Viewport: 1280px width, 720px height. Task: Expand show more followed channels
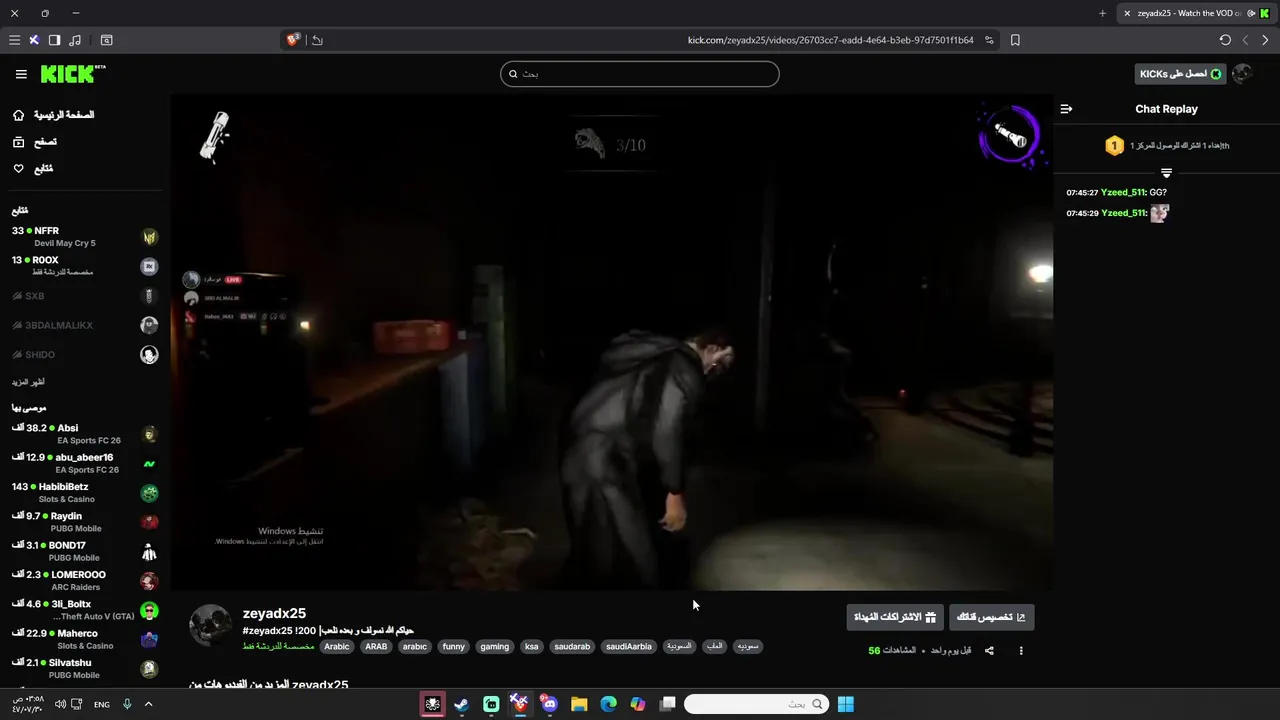(28, 382)
